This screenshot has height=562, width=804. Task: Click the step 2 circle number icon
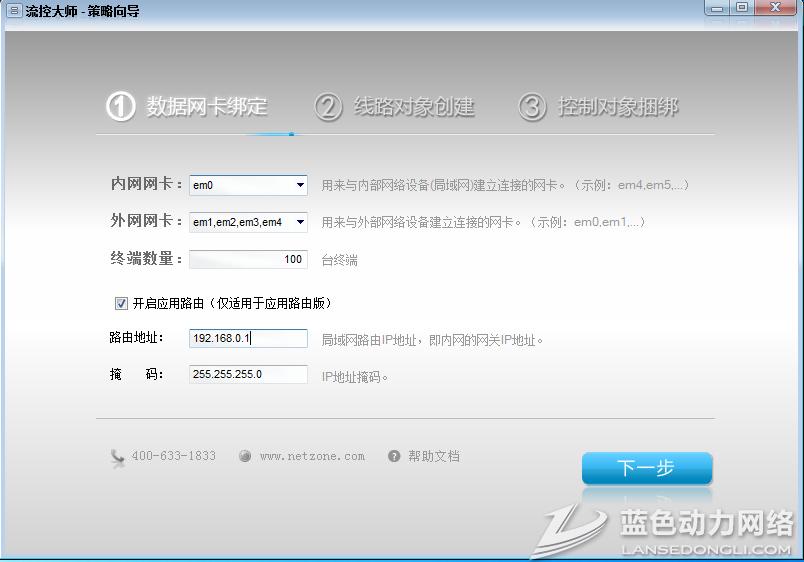click(x=328, y=107)
